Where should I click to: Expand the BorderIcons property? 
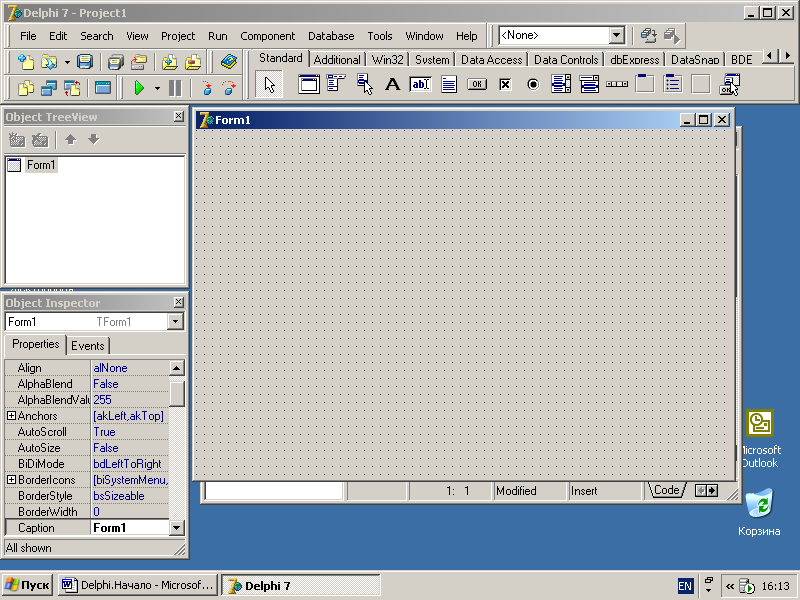[x=11, y=480]
